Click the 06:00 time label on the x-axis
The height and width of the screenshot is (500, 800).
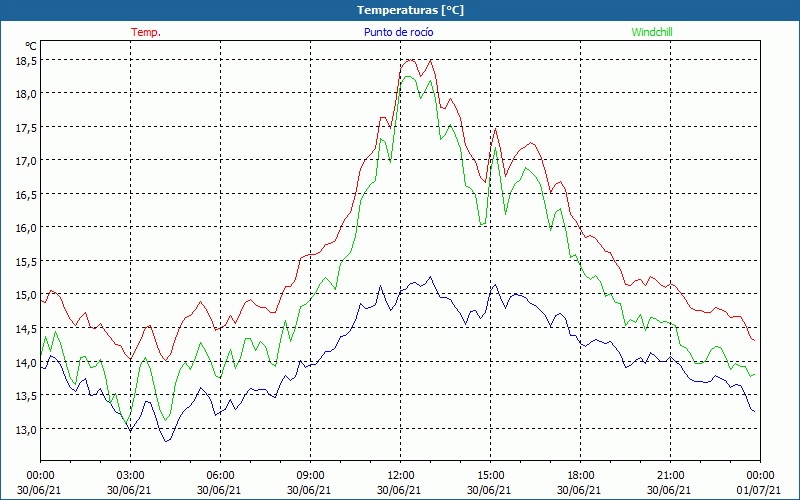click(220, 476)
